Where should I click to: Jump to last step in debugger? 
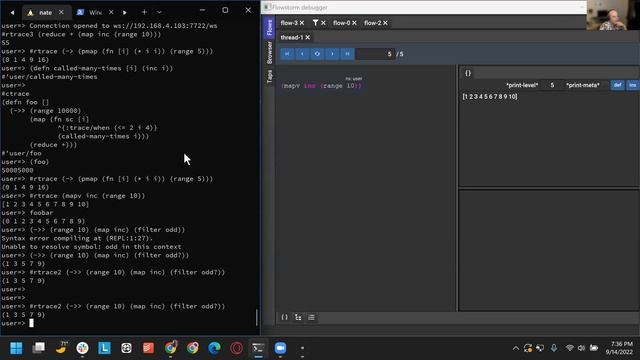click(x=347, y=54)
